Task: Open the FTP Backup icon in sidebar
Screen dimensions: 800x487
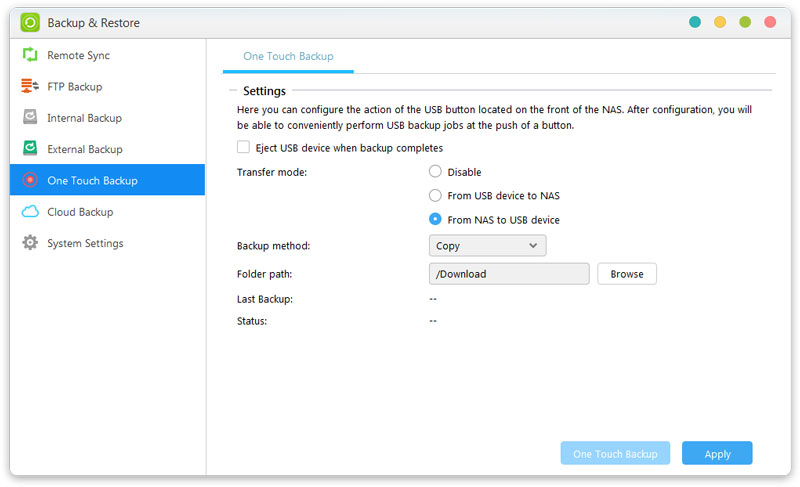Action: tap(30, 87)
